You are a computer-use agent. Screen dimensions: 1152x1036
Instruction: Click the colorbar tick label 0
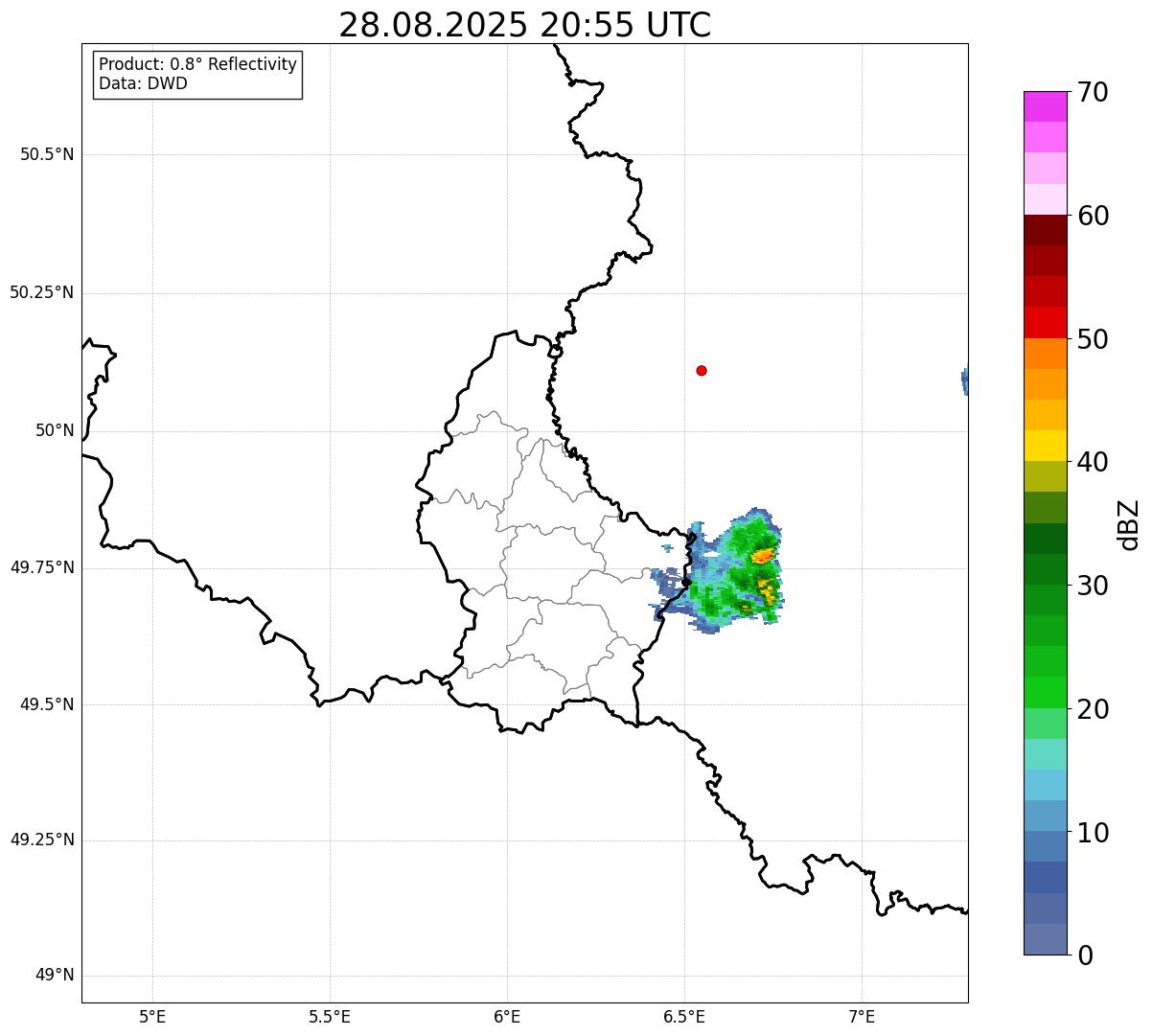click(1086, 955)
